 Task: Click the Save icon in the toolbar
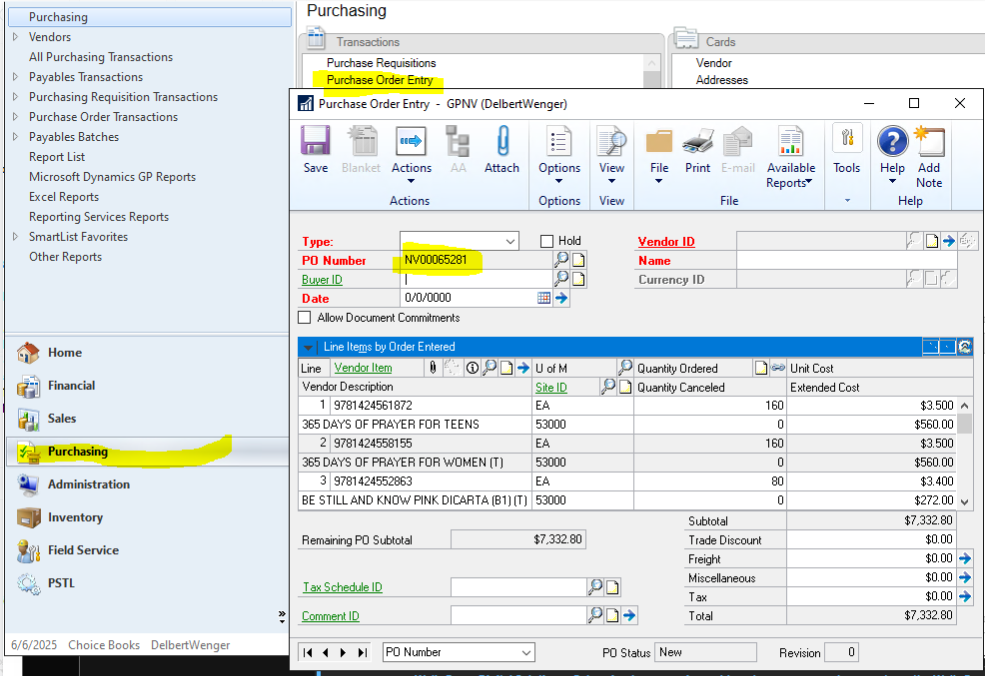coord(315,141)
